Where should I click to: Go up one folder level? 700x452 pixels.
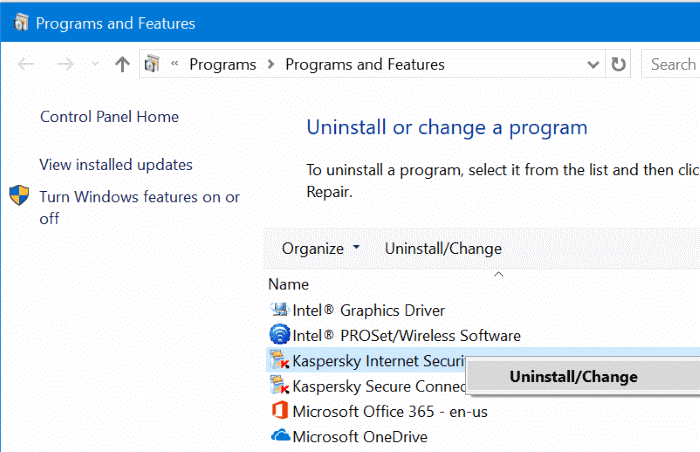click(x=122, y=65)
